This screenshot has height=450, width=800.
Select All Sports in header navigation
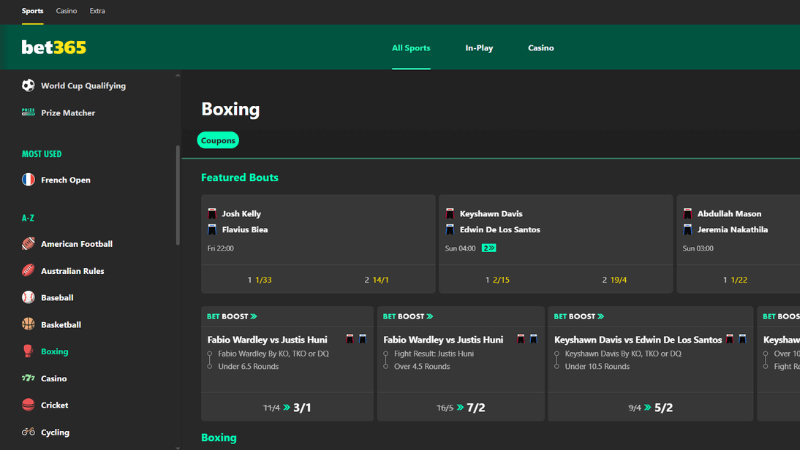pos(411,48)
